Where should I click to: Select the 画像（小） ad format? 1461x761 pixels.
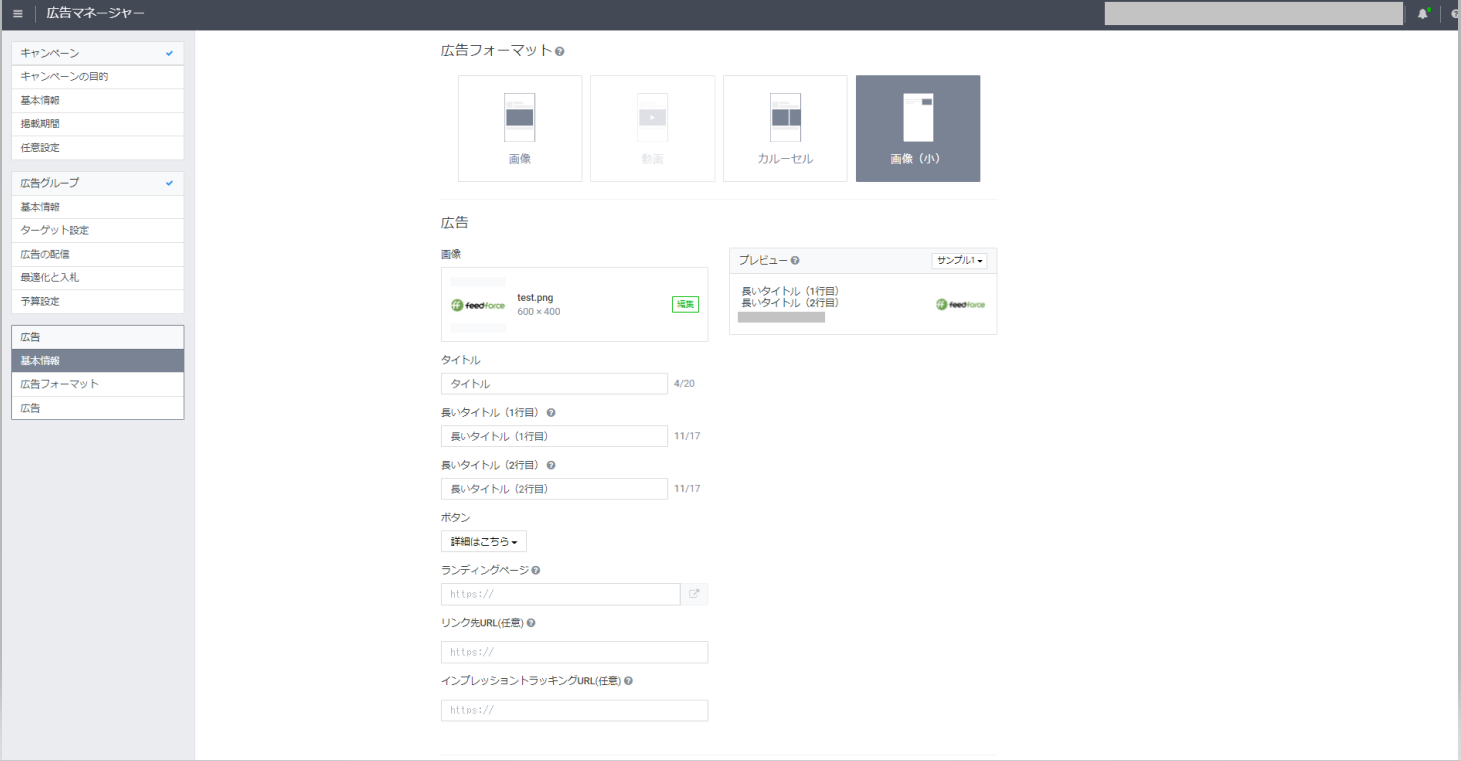point(917,128)
